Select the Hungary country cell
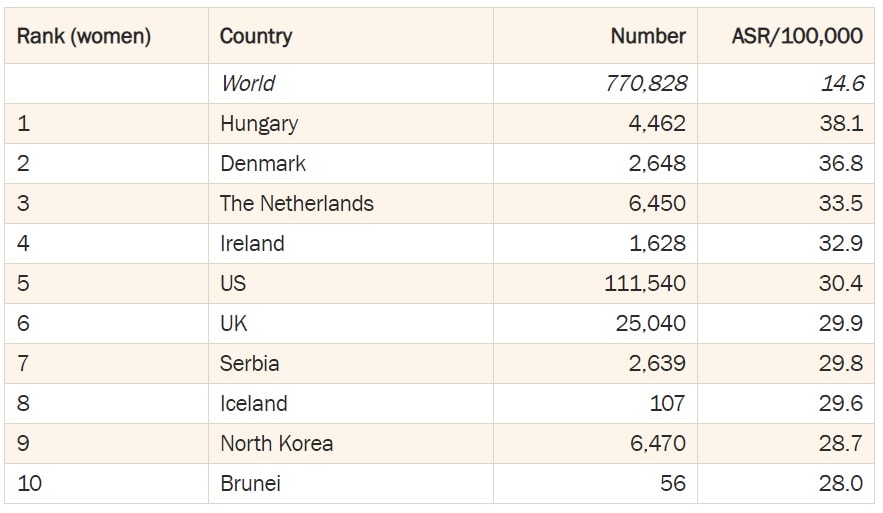This screenshot has width=883, height=513. (259, 124)
